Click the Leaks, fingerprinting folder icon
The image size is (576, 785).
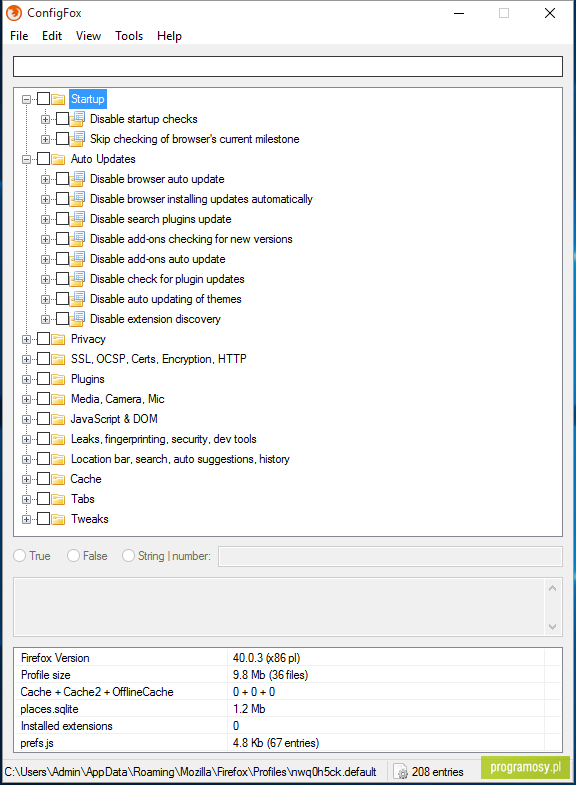coord(59,439)
